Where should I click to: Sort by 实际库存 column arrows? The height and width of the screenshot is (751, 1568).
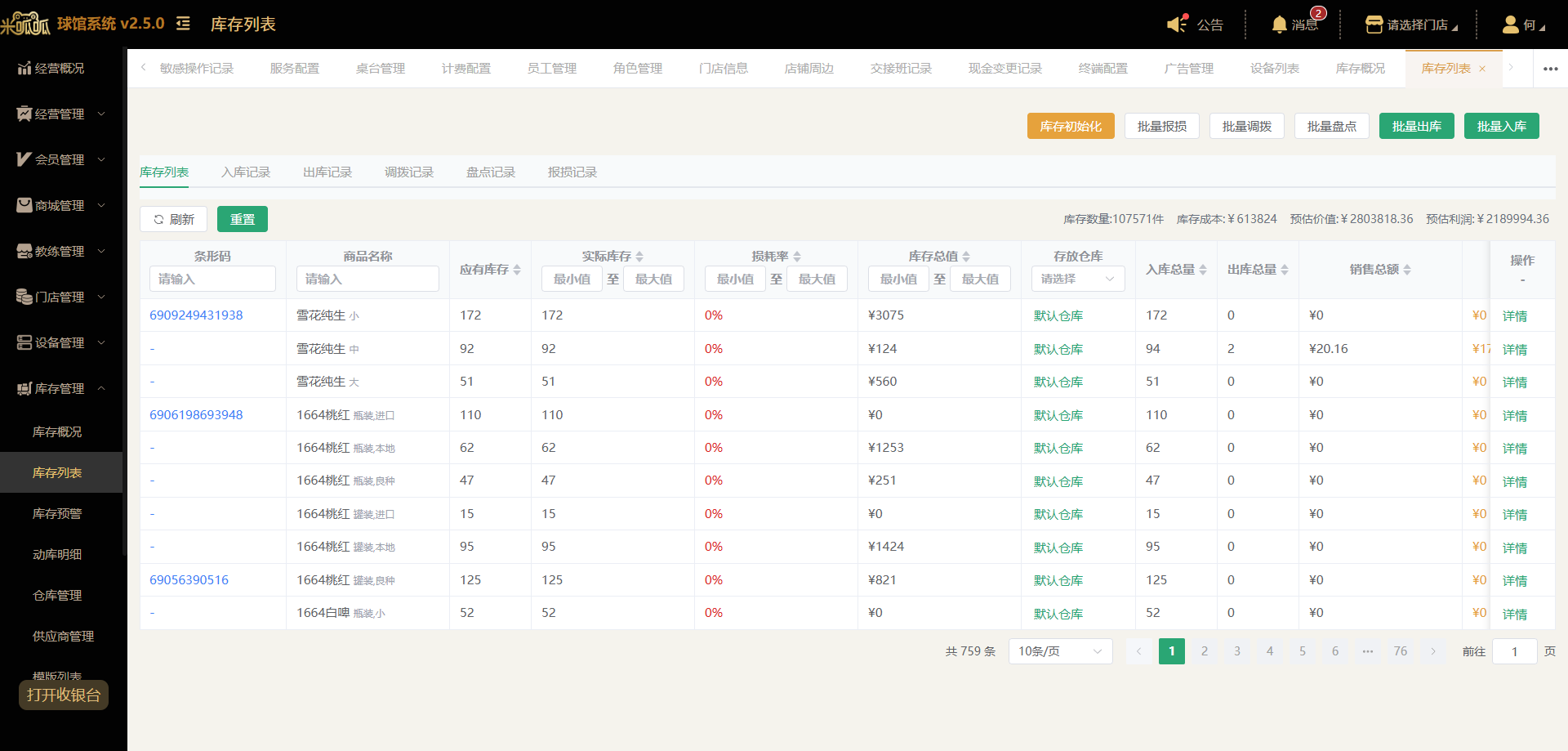tap(639, 256)
